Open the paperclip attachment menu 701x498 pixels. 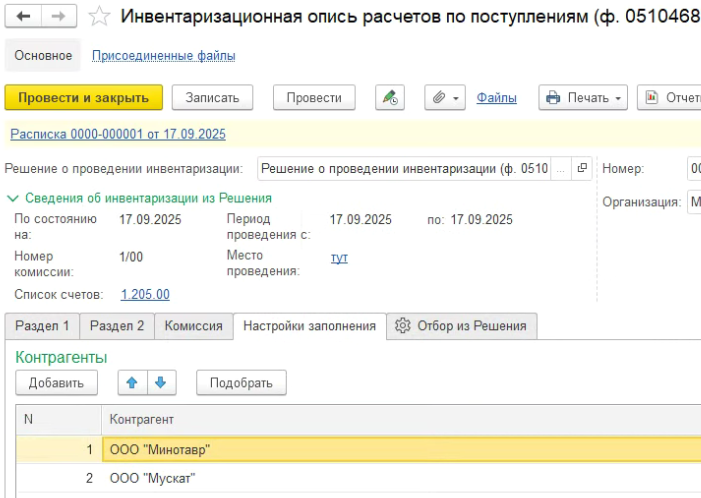click(445, 97)
